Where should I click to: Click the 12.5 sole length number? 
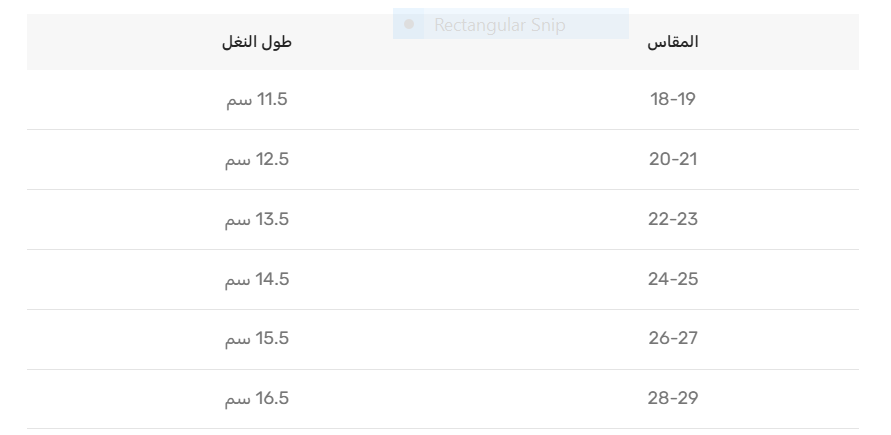pyautogui.click(x=272, y=160)
